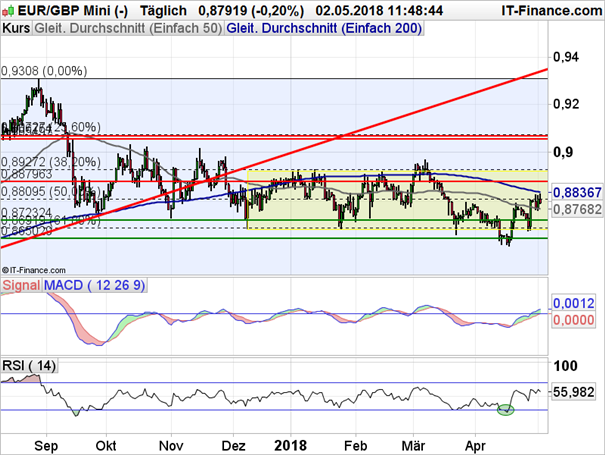This screenshot has height=455, width=605.
Task: Click the IT-Finance.com link at top right
Action: pyautogui.click(x=552, y=10)
